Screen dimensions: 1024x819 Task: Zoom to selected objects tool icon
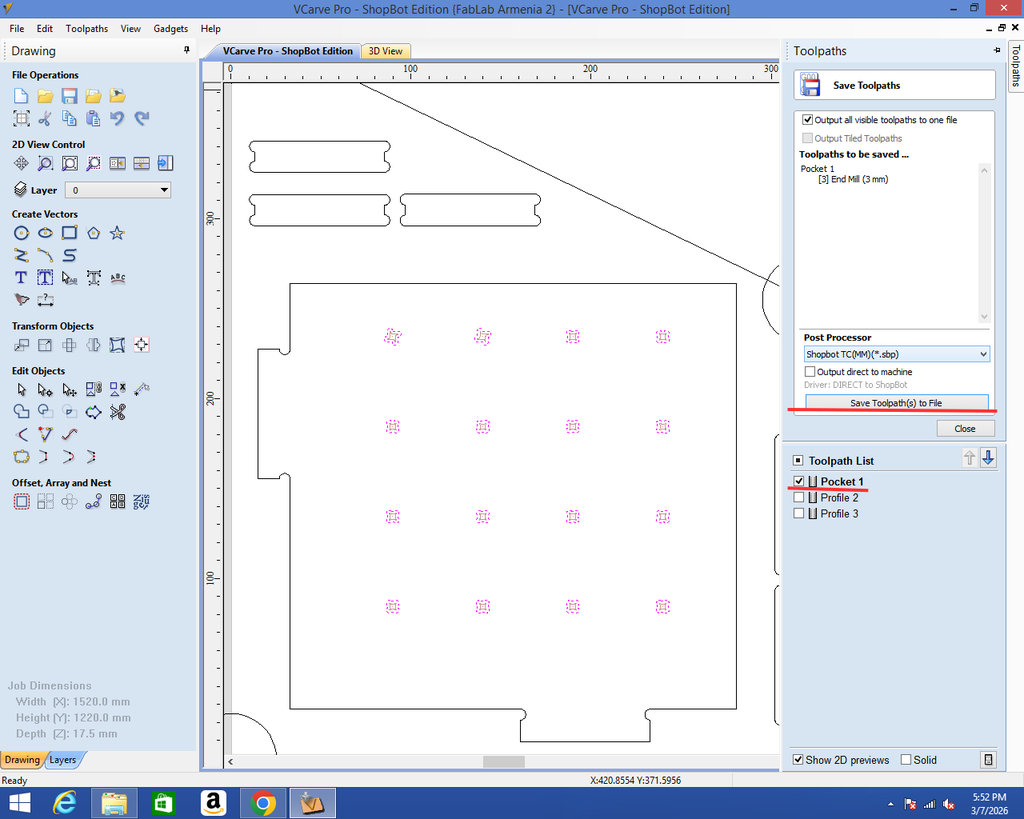click(x=93, y=163)
